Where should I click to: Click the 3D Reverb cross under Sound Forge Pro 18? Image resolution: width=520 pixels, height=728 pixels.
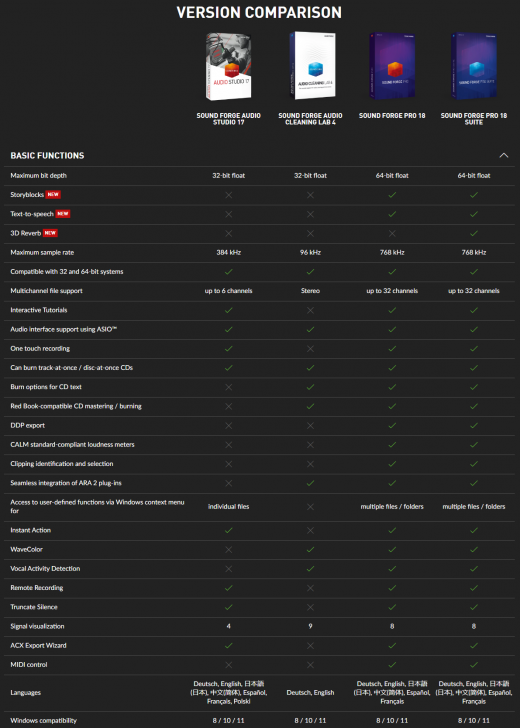392,233
